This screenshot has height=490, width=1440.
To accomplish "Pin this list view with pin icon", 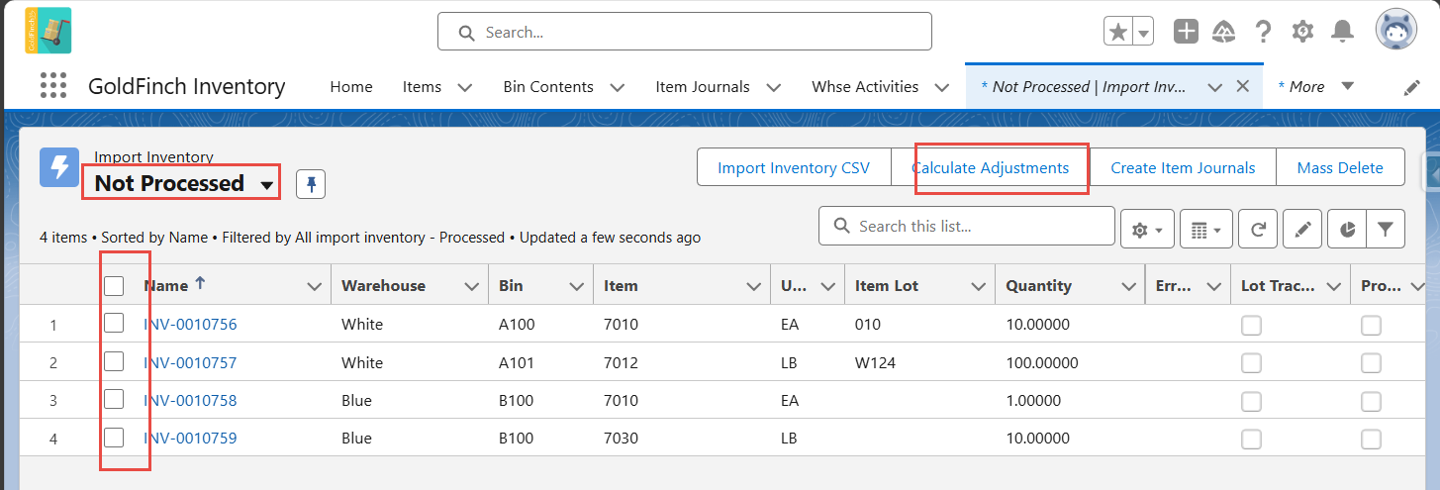I will point(311,185).
